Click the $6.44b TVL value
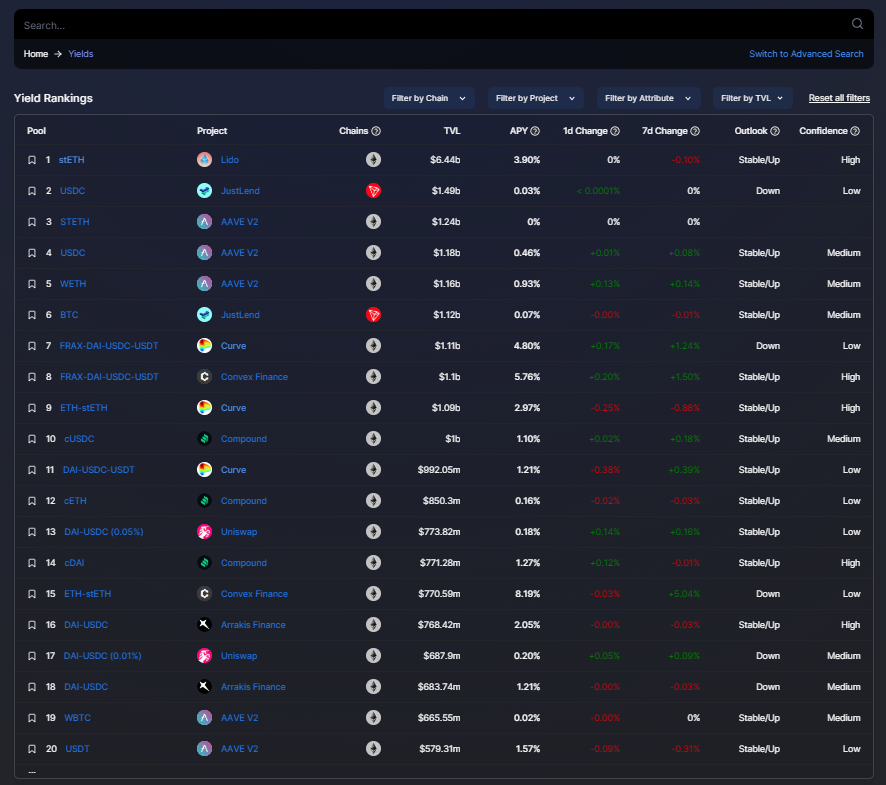The image size is (886, 785). tap(445, 160)
